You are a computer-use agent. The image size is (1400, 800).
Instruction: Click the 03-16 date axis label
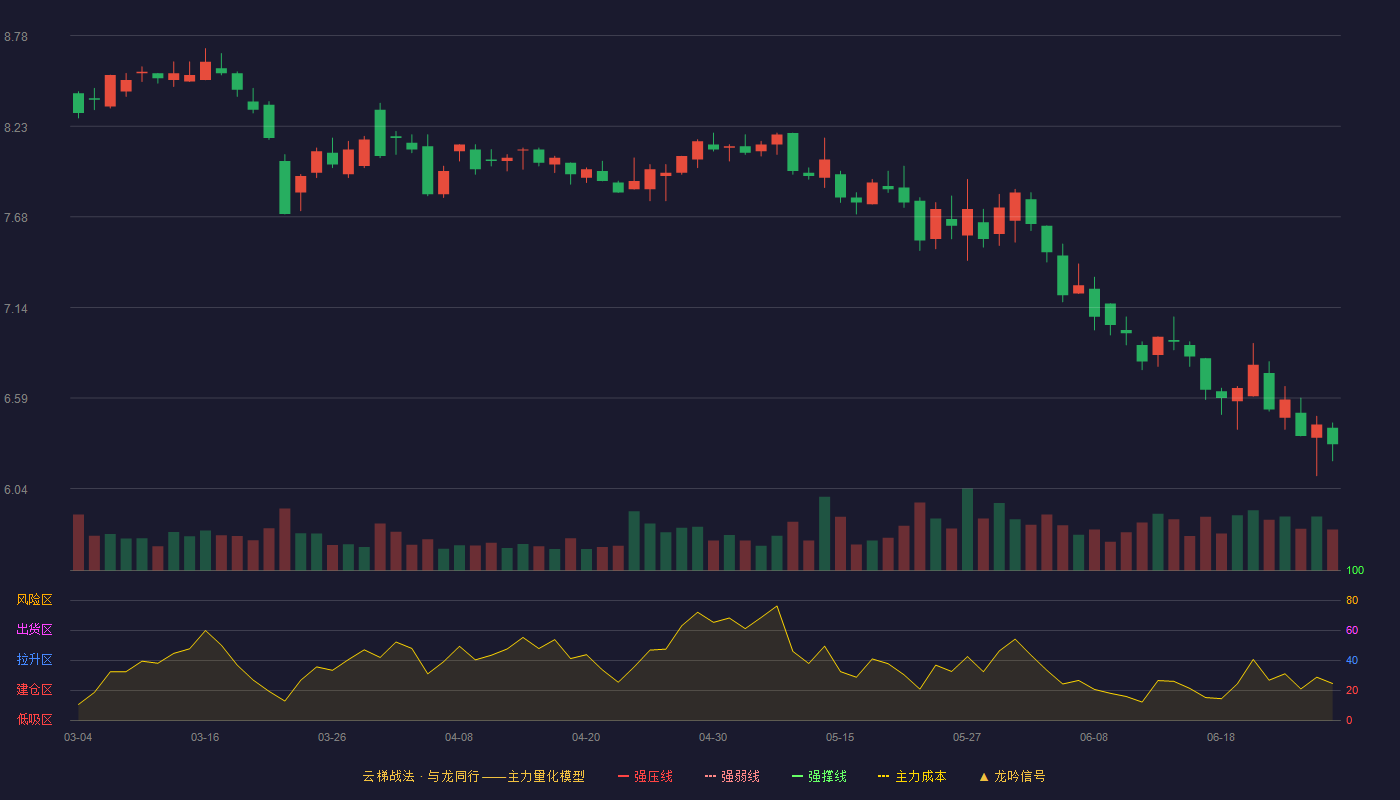click(205, 737)
